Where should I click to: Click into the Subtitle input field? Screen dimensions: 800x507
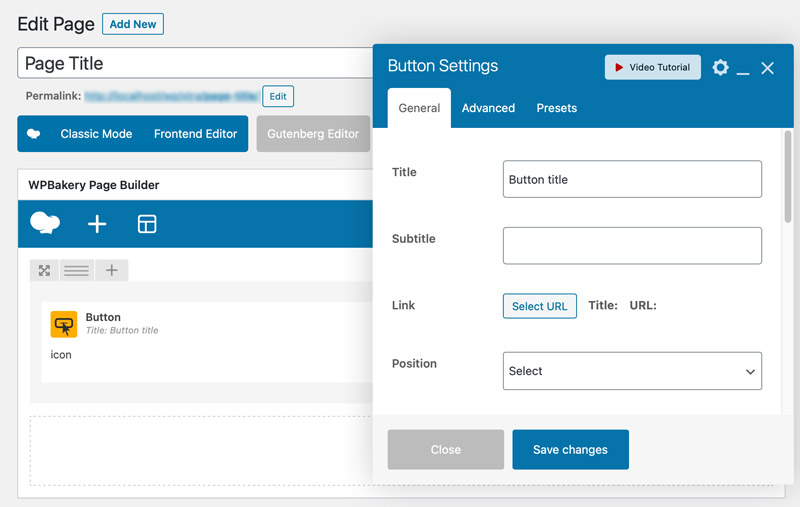click(632, 246)
